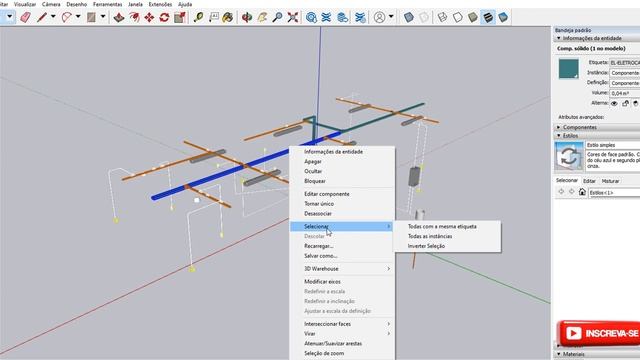Activate the Orbit tool
The height and width of the screenshot is (360, 640).
click(x=247, y=17)
